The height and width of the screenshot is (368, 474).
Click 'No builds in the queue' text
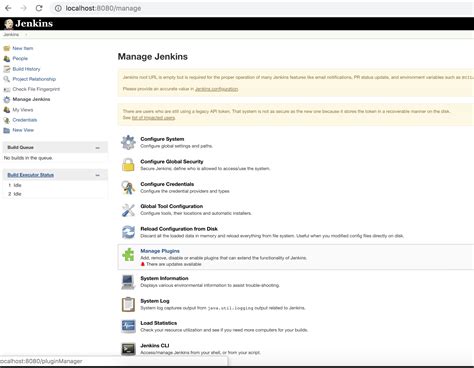tap(28, 158)
